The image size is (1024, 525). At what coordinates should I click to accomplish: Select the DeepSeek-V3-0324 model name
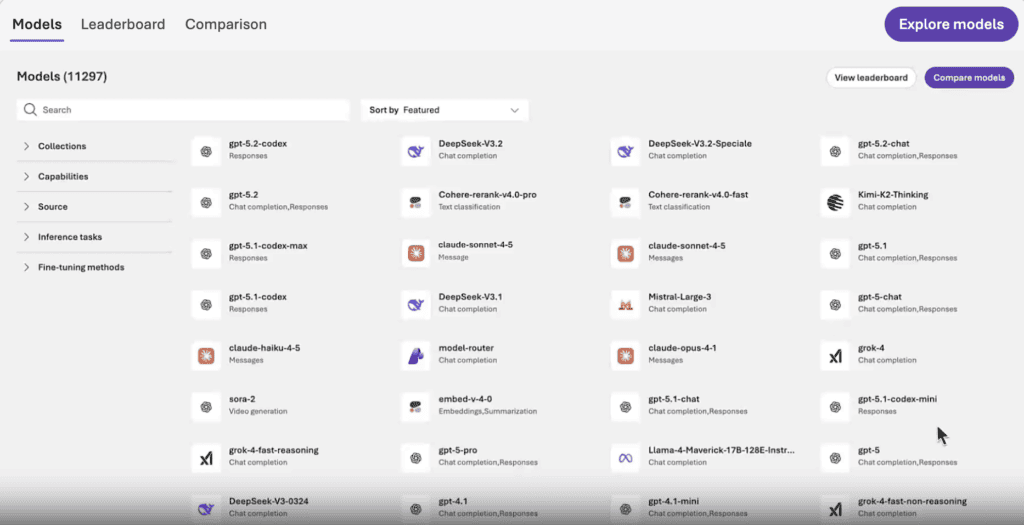[268, 501]
